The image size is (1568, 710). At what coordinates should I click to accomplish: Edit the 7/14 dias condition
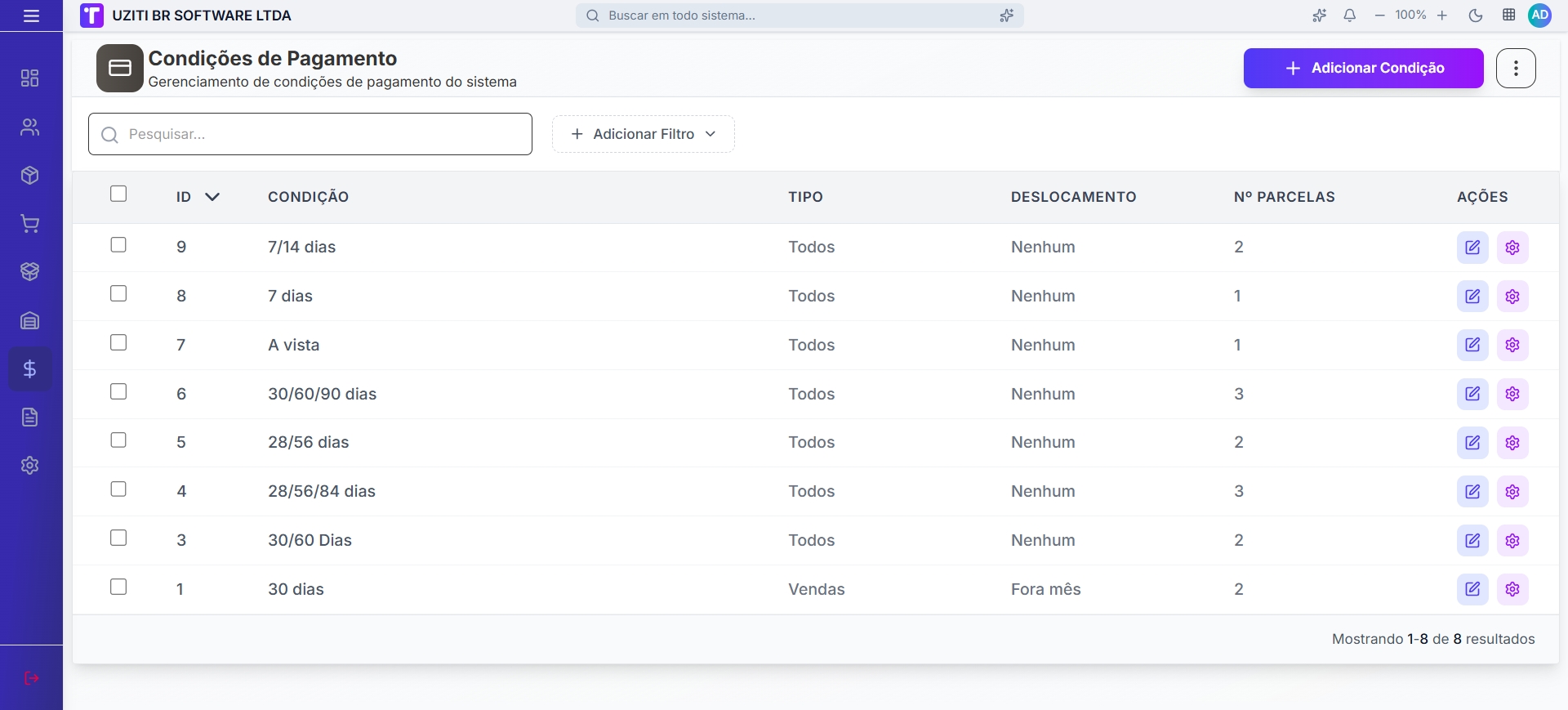(1472, 248)
